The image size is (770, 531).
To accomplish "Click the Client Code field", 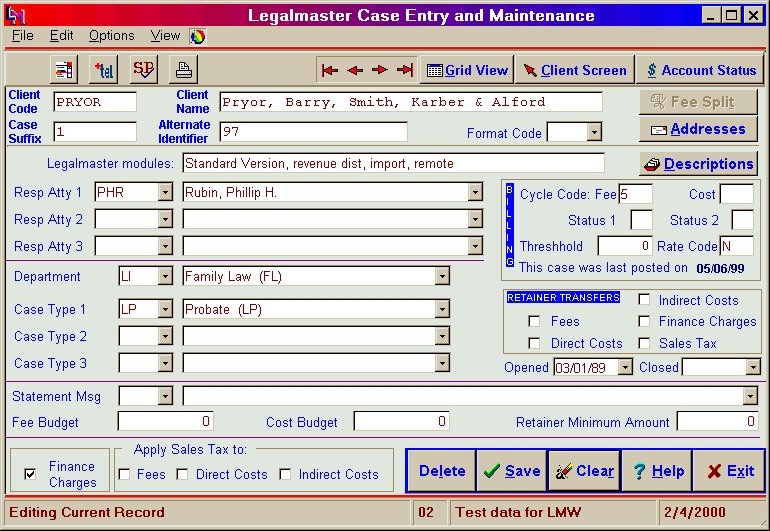I will coord(95,102).
